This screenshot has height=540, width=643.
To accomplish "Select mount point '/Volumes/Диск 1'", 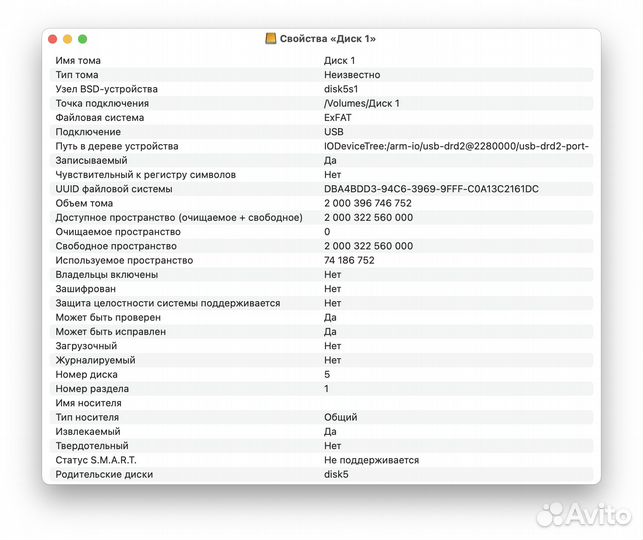I will [x=362, y=103].
